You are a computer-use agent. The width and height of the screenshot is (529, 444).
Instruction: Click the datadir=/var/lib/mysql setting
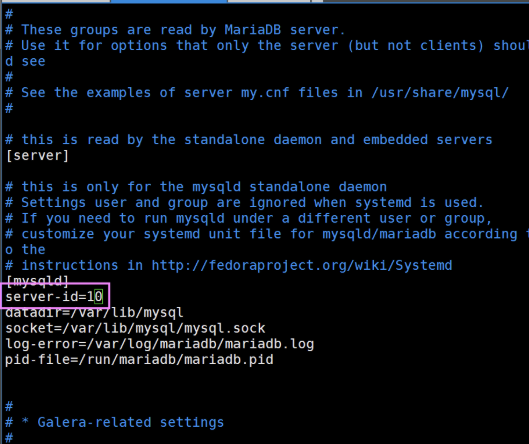pyautogui.click(x=94, y=312)
